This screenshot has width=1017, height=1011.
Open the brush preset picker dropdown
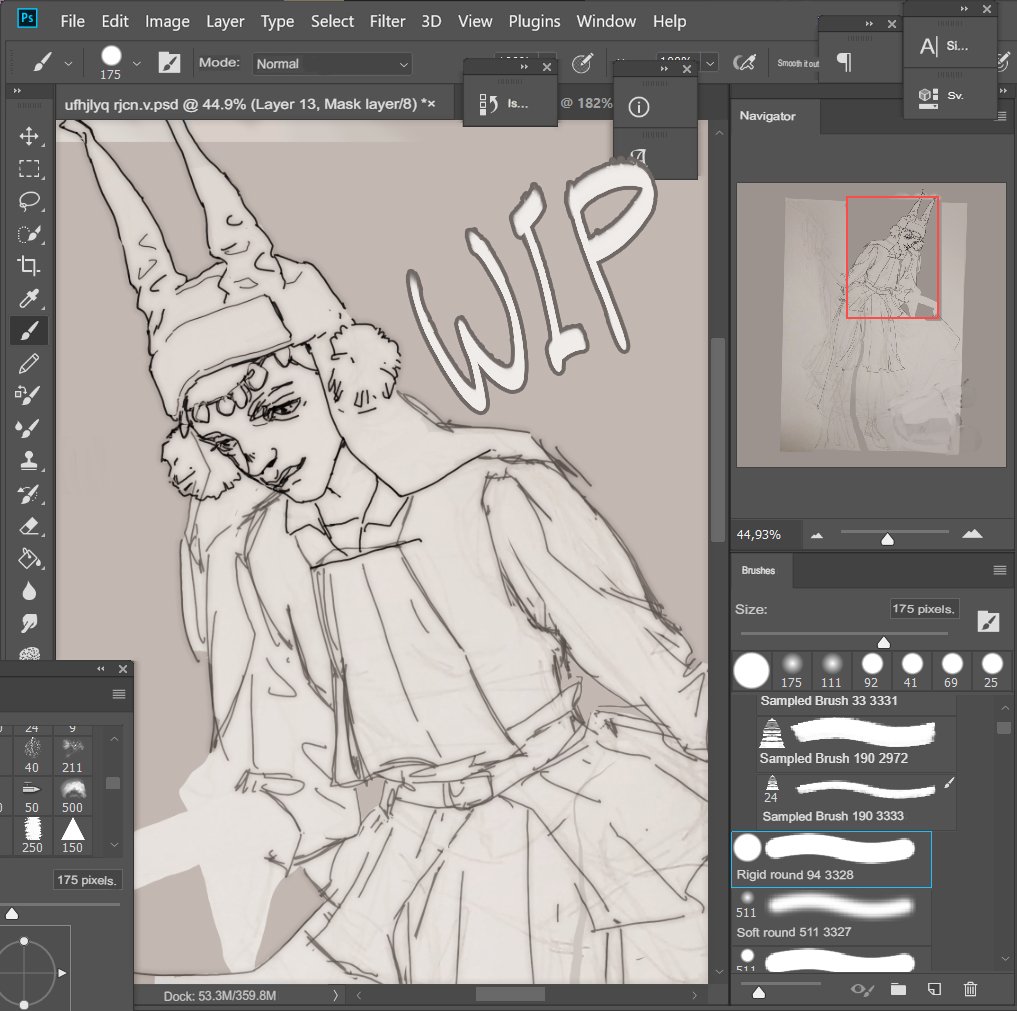(x=136, y=64)
